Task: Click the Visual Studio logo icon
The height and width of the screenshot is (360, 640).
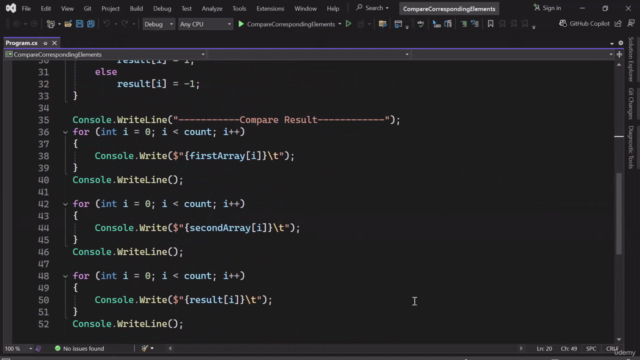Action: [11, 8]
